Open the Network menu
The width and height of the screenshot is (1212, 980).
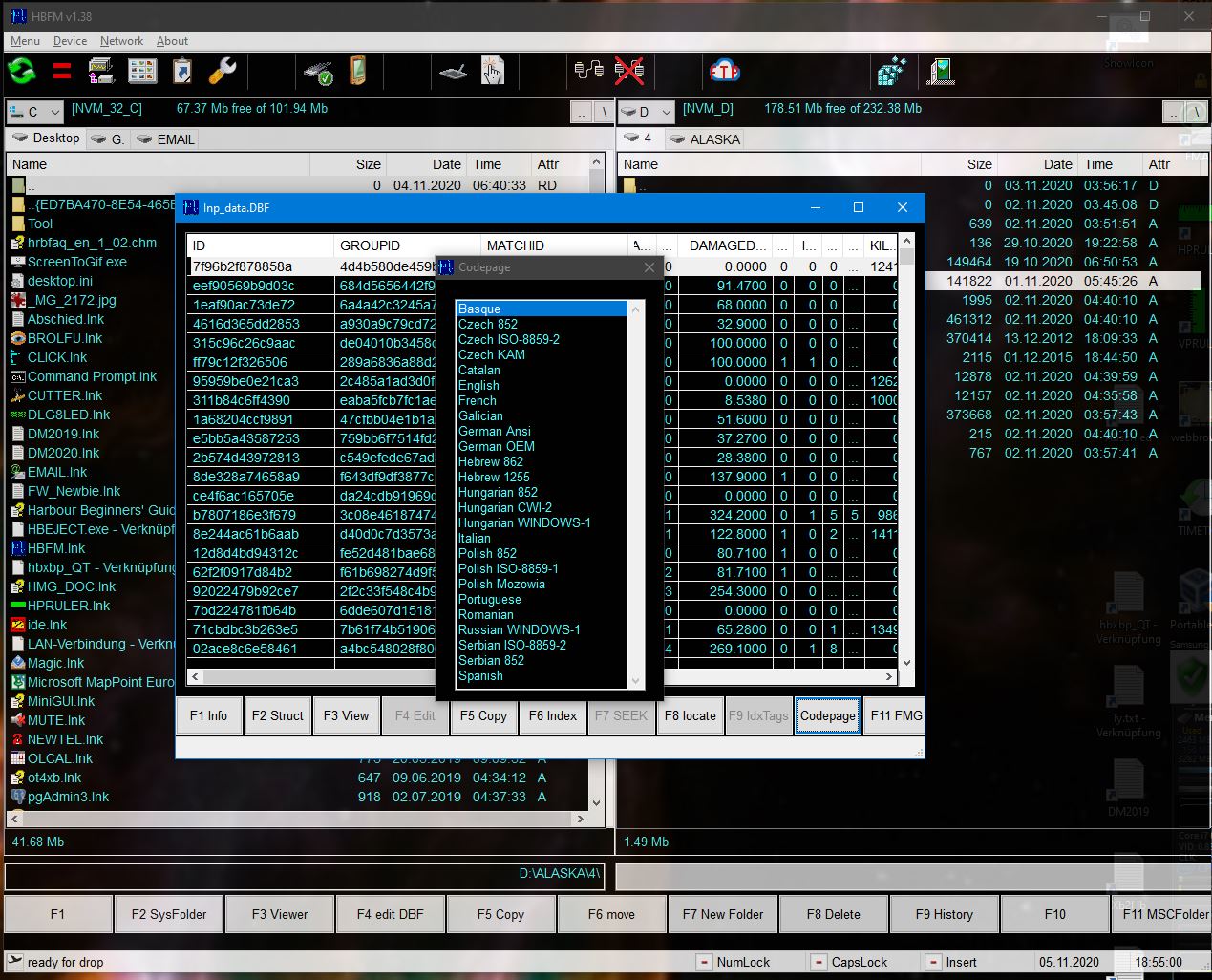[122, 41]
